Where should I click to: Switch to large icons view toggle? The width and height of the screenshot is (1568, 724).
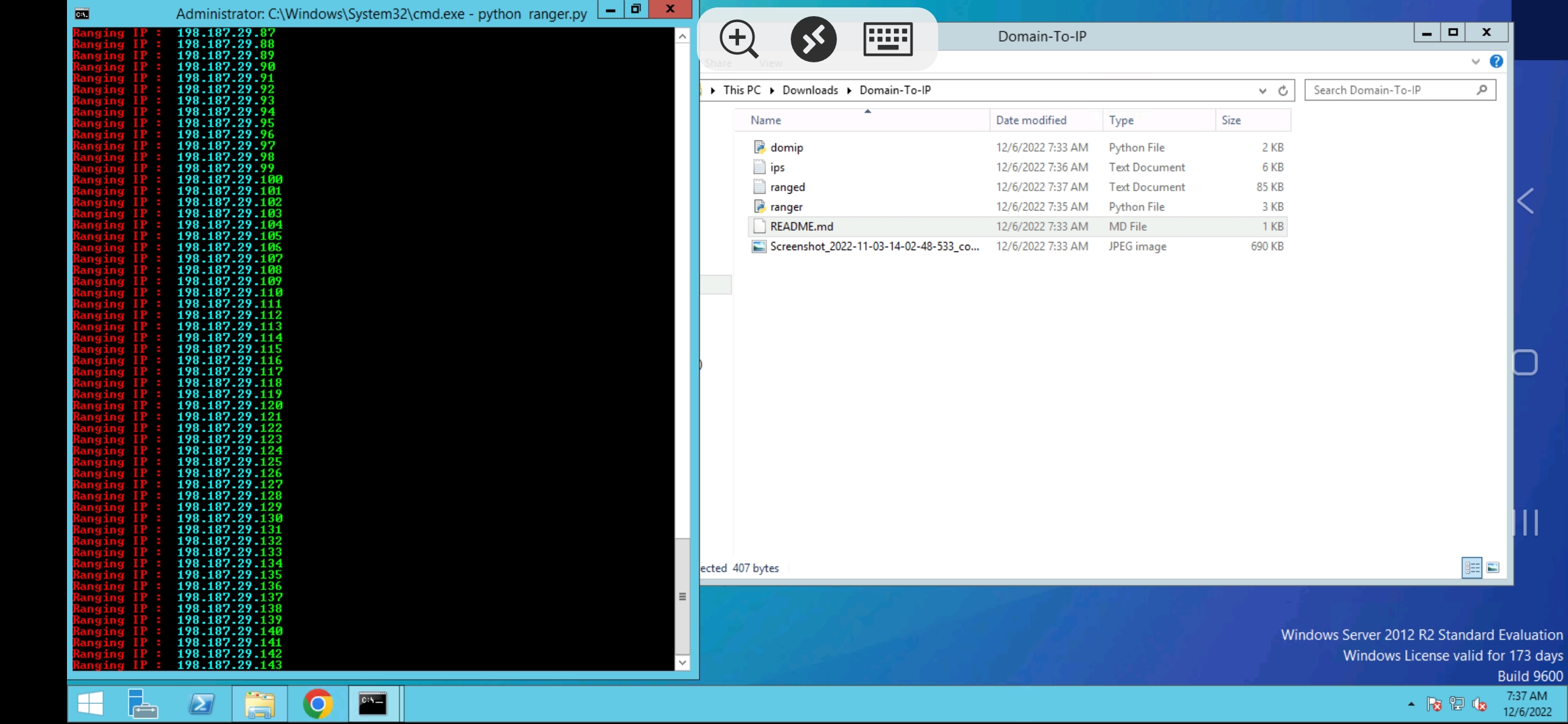point(1493,568)
